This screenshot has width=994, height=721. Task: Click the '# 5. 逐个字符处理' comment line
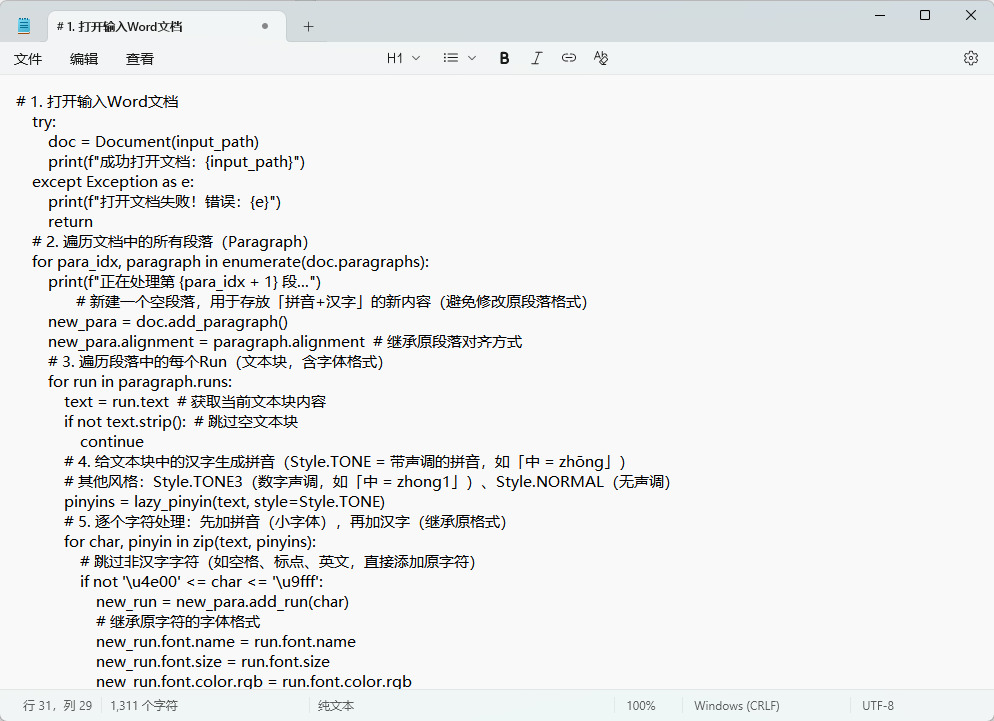[x=285, y=521]
